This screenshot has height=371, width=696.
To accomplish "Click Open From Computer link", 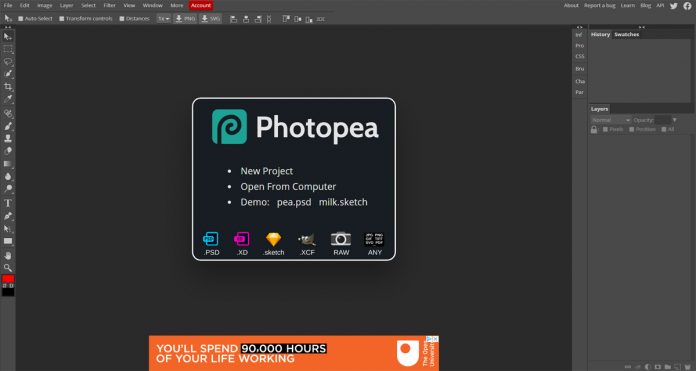I will tap(288, 186).
